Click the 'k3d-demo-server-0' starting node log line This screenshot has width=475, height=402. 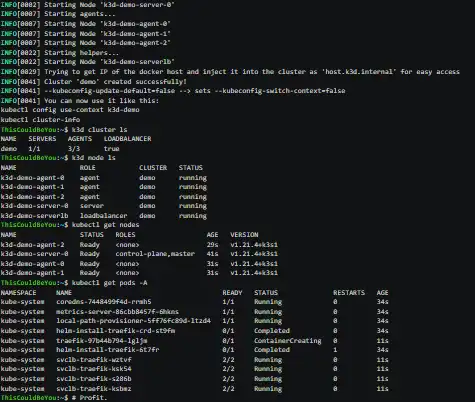point(87,5)
